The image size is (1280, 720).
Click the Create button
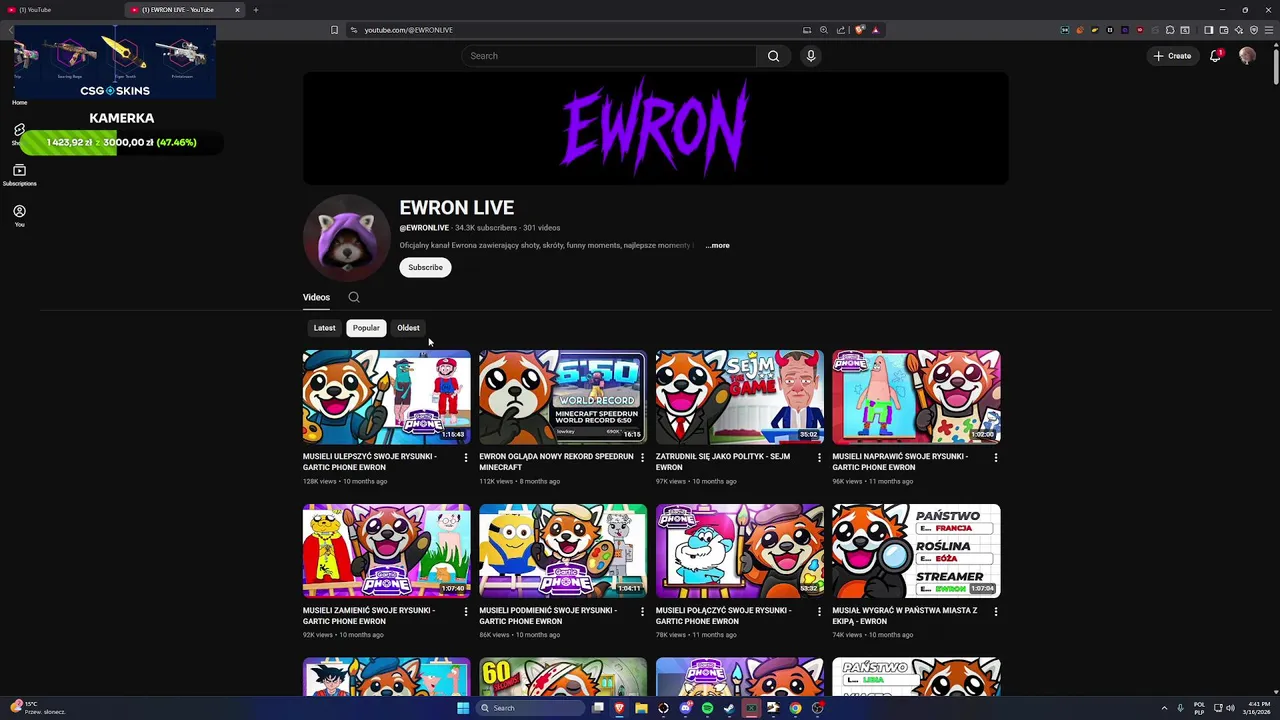coord(1172,56)
